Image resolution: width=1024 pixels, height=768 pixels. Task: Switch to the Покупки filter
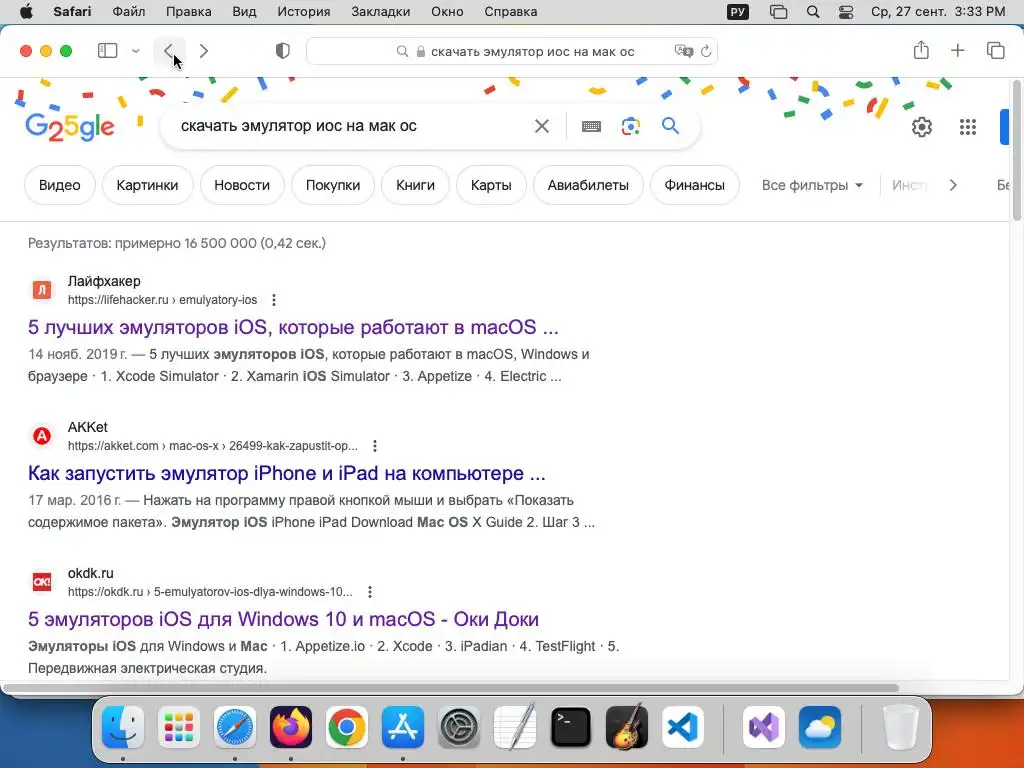click(333, 185)
